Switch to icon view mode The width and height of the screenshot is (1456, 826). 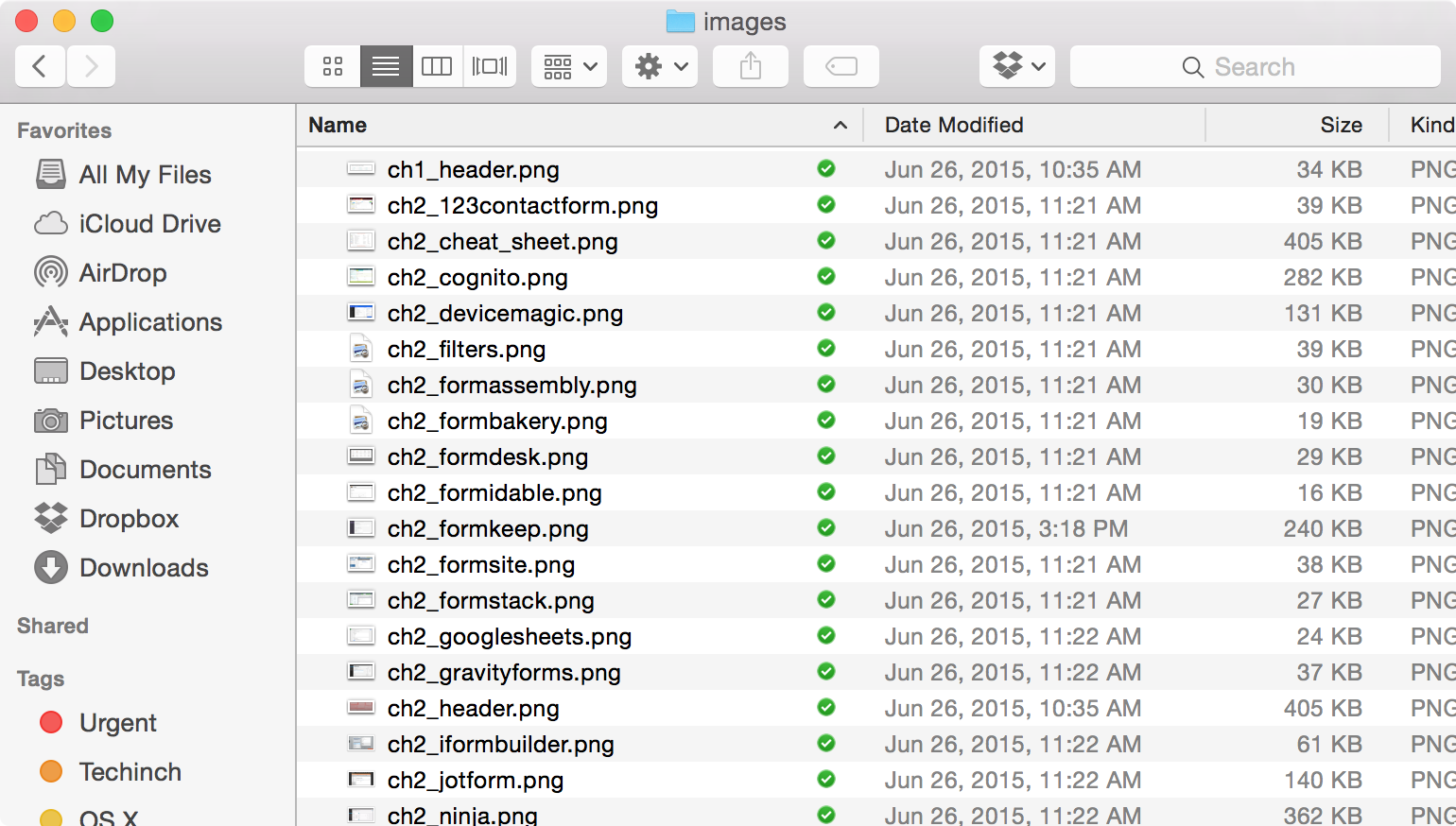click(x=332, y=66)
